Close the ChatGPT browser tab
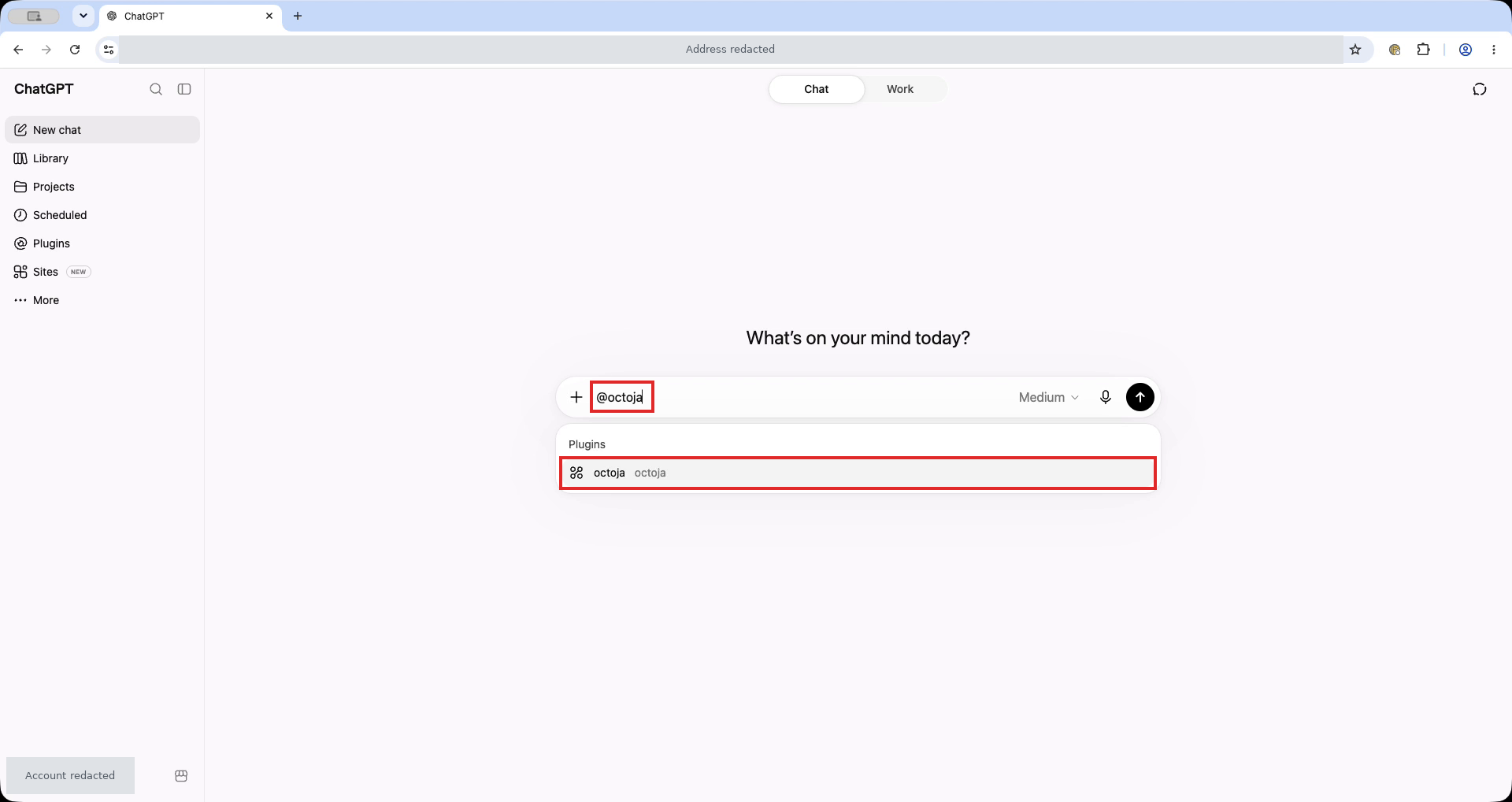This screenshot has width=1512, height=802. point(269,16)
